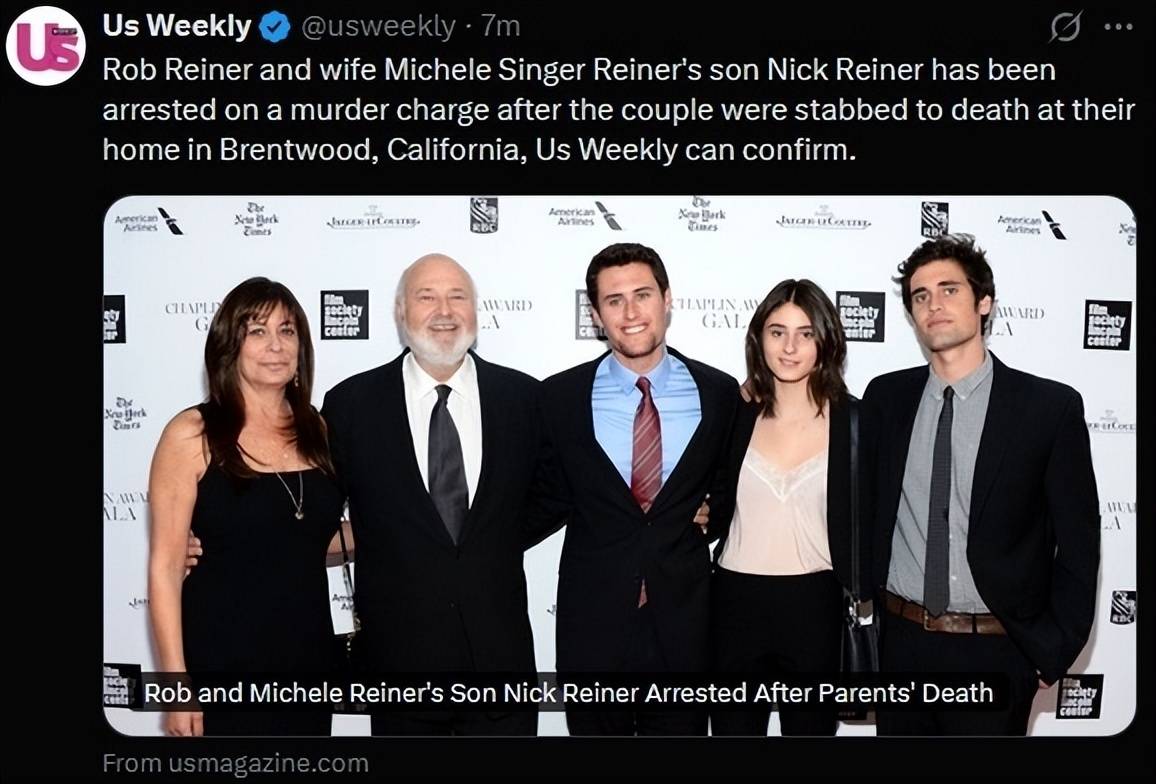Screen dimensions: 1156x784
Task: Open the Us Weekly profile avatar
Action: tap(46, 46)
